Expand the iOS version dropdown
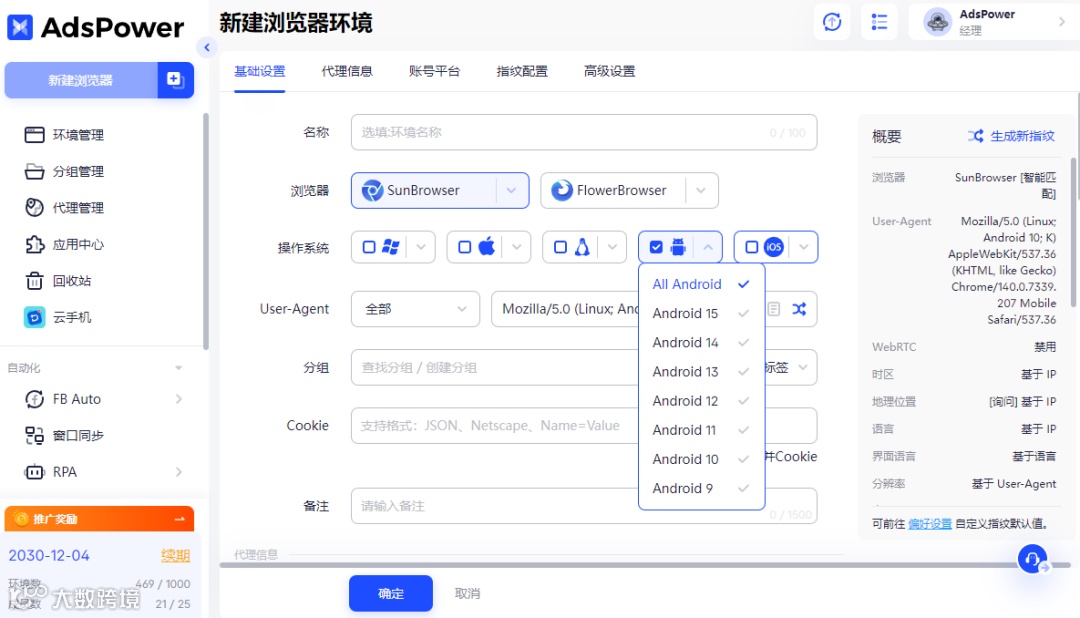This screenshot has height=618, width=1080. (803, 247)
